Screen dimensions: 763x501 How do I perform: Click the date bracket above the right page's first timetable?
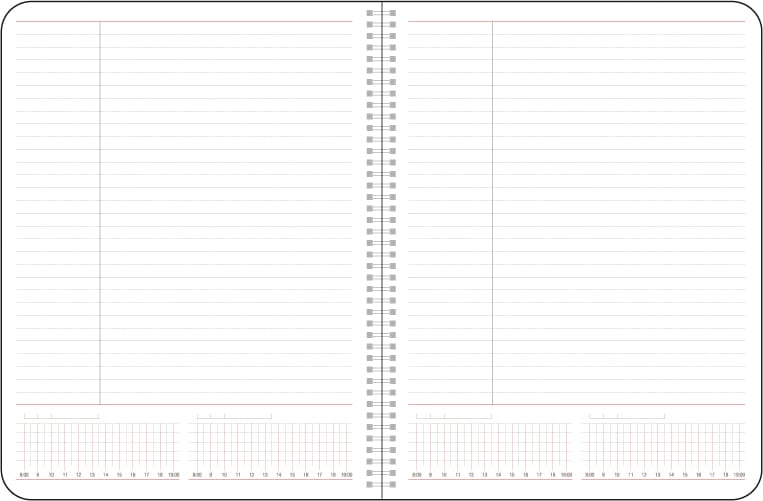[x=454, y=416]
